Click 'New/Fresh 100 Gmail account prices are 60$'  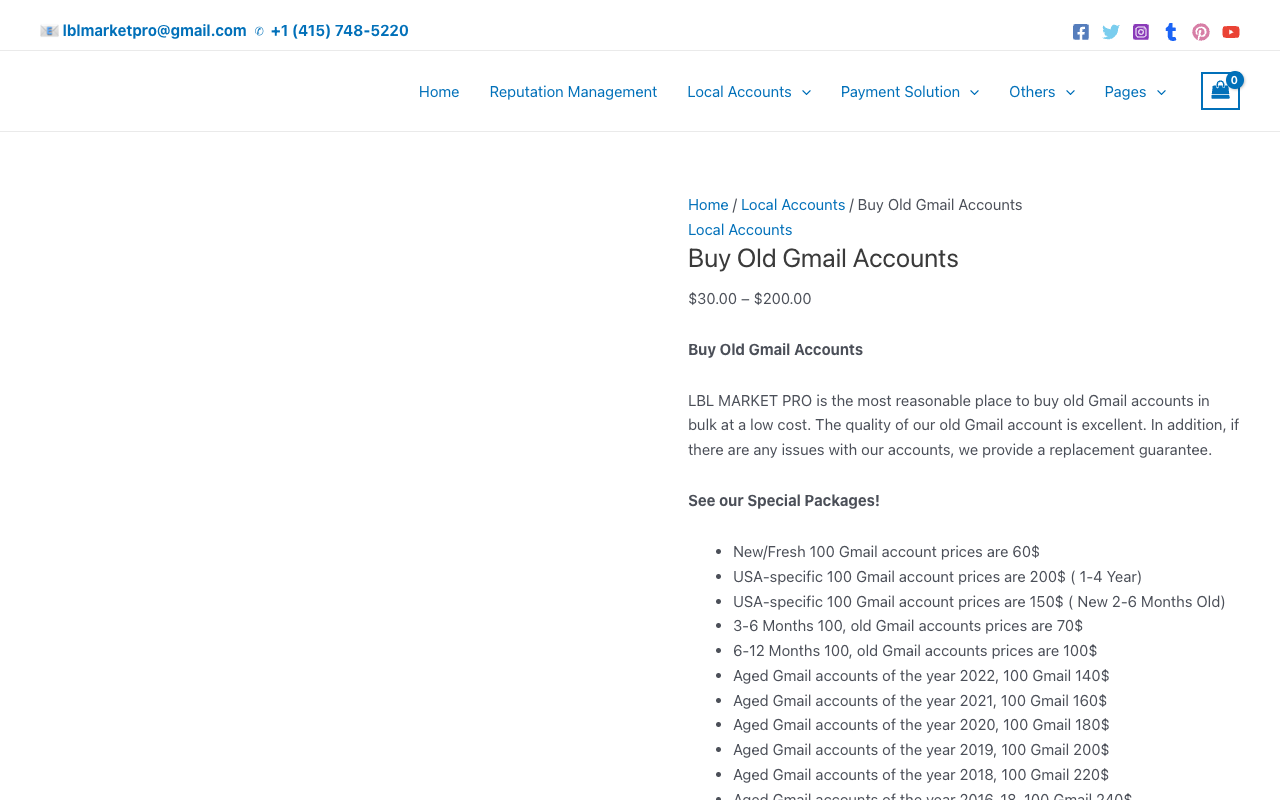[x=886, y=552]
